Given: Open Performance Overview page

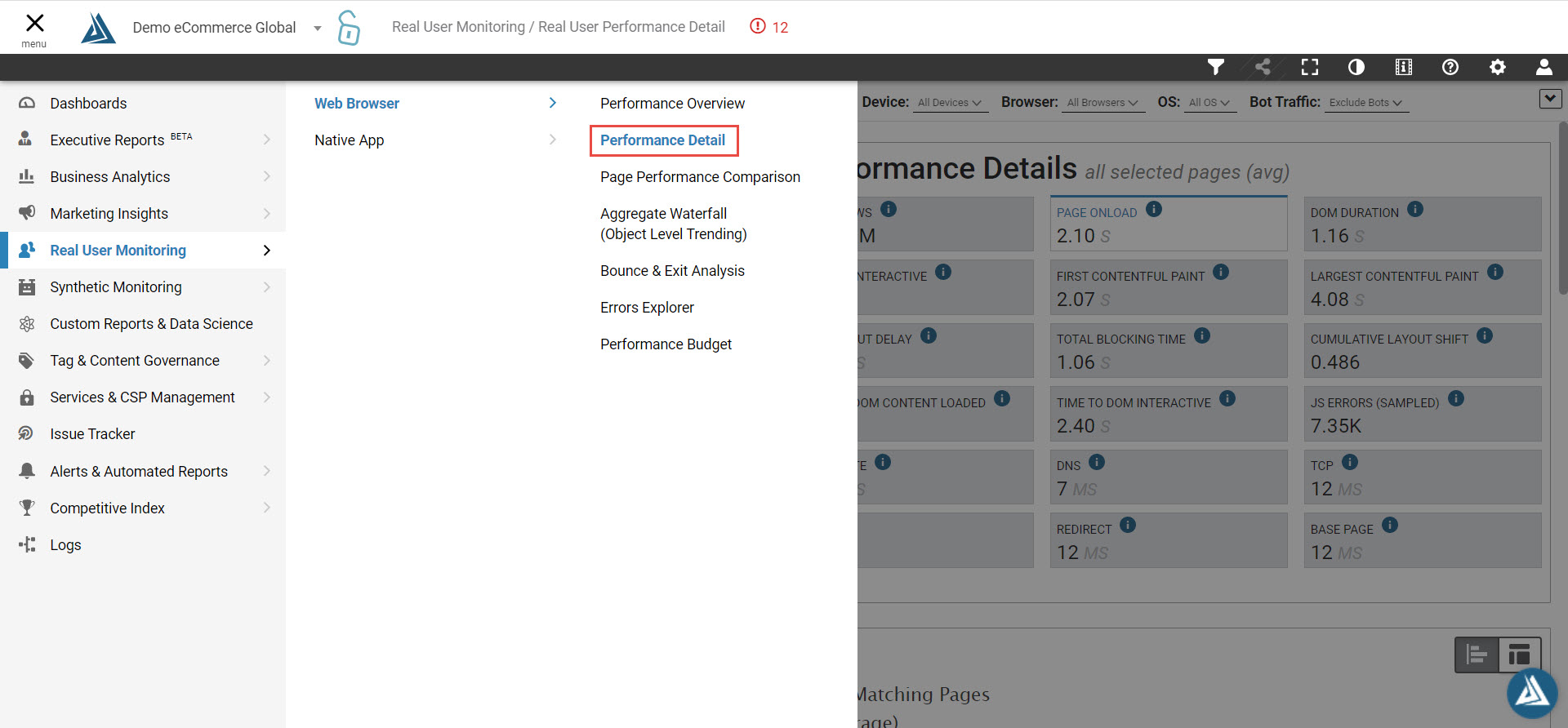Looking at the screenshot, I should (x=672, y=104).
